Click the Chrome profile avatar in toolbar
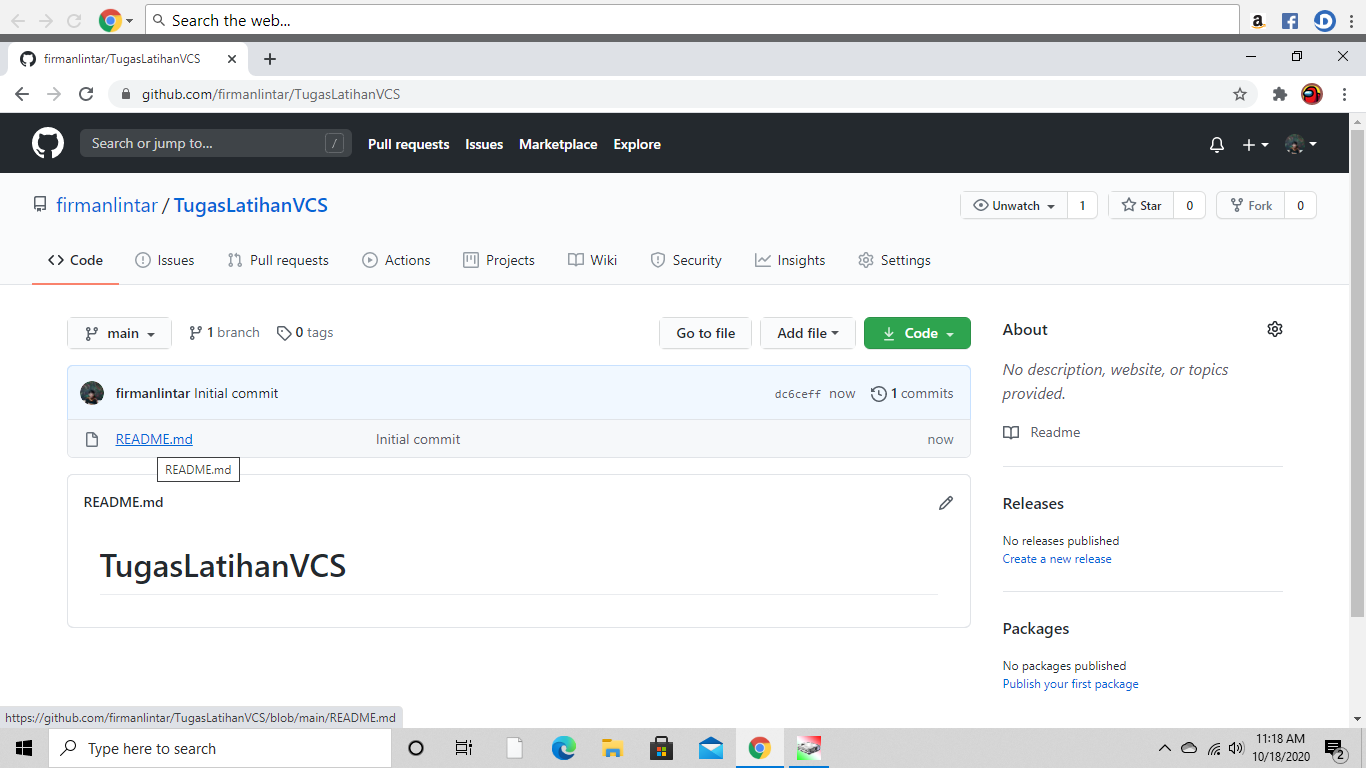Image resolution: width=1366 pixels, height=768 pixels. click(1311, 94)
